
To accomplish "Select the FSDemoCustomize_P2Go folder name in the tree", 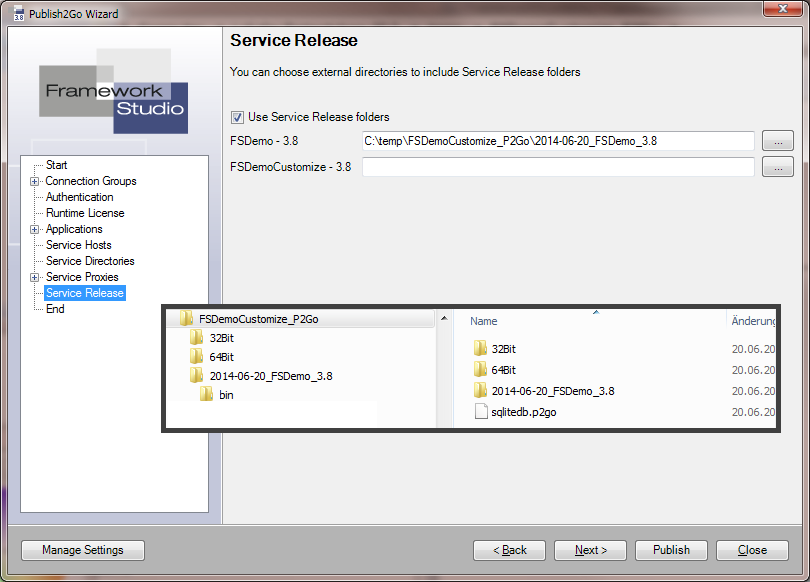I will 259,319.
